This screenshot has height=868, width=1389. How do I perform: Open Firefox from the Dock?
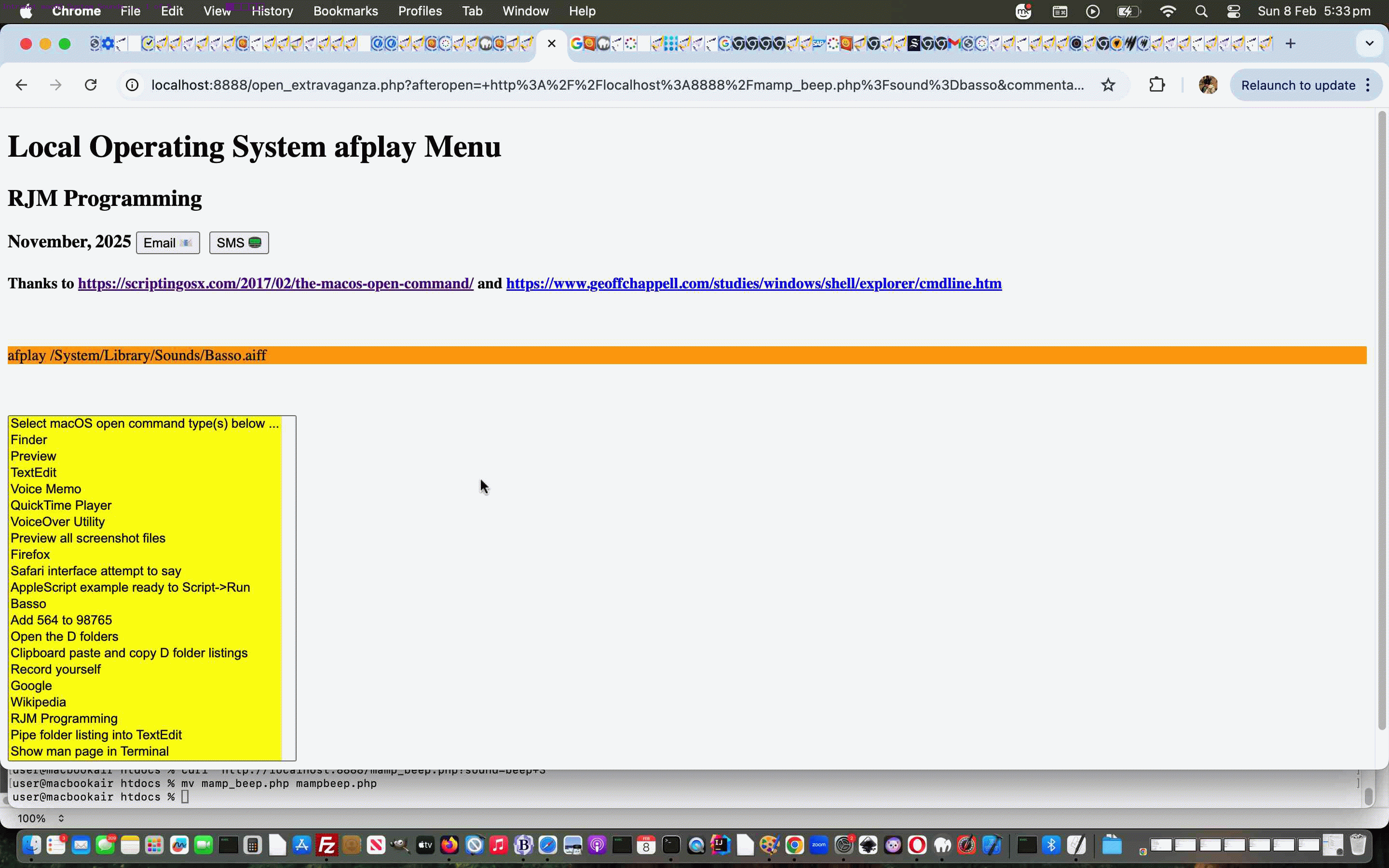click(449, 844)
